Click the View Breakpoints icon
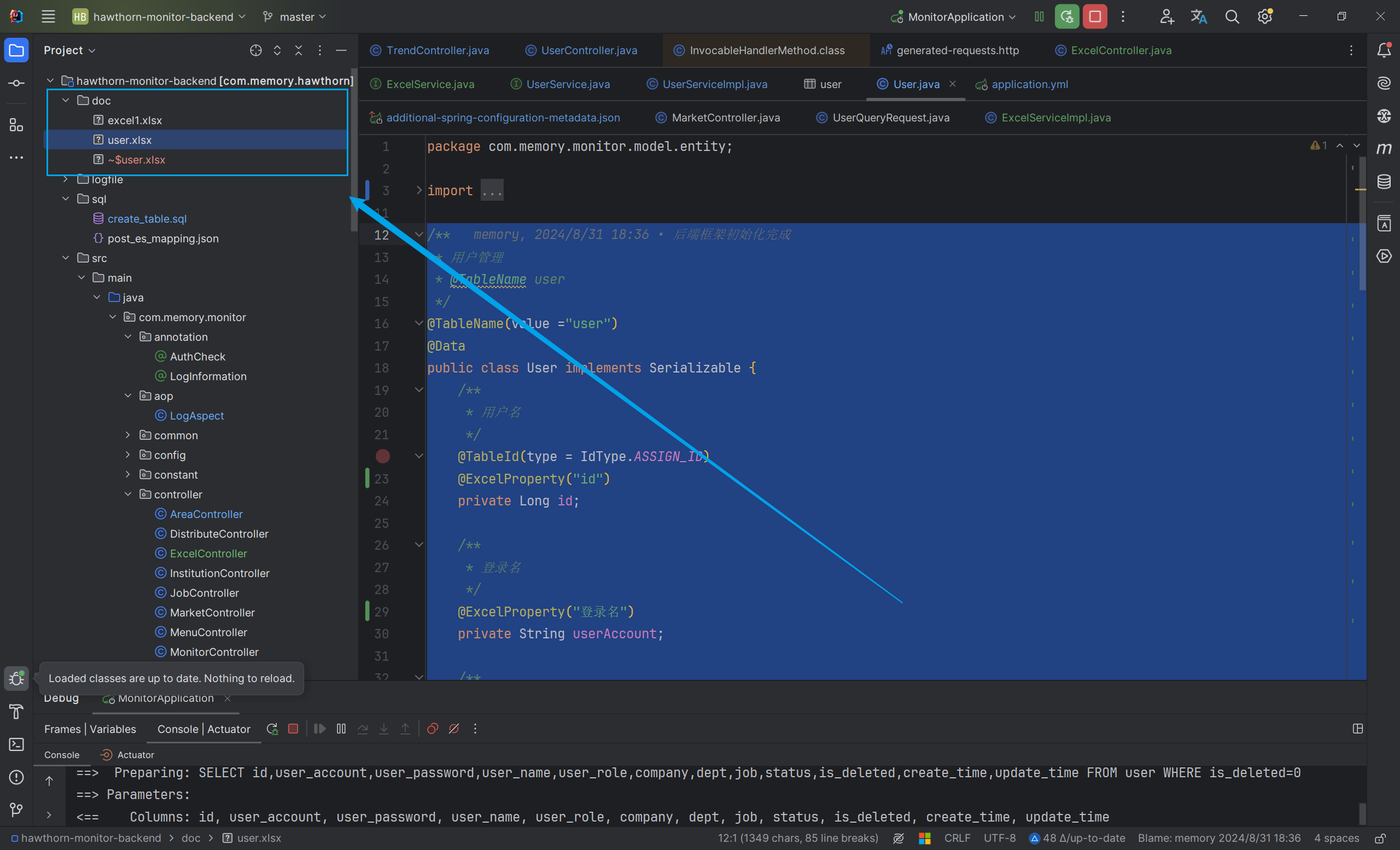Screen dimensions: 1400x850 433,729
